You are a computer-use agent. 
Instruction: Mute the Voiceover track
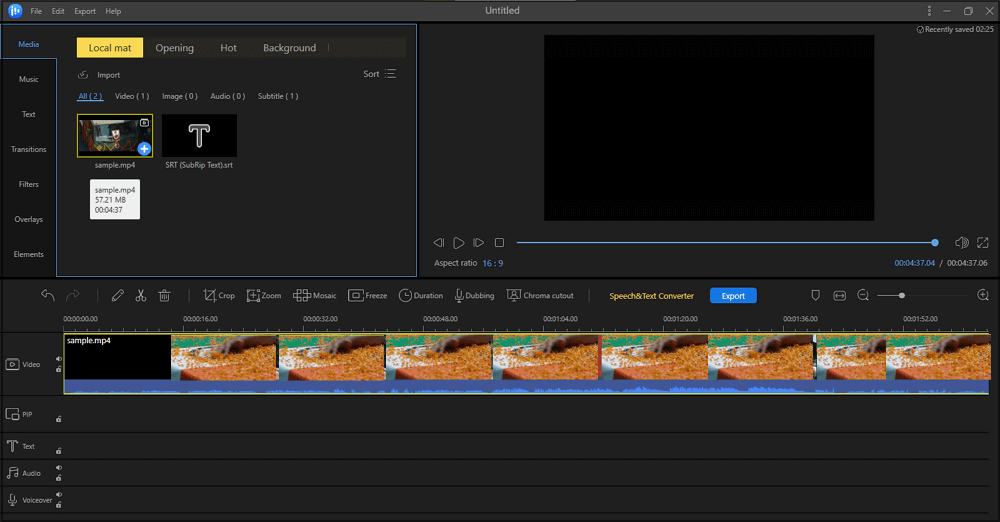58,494
